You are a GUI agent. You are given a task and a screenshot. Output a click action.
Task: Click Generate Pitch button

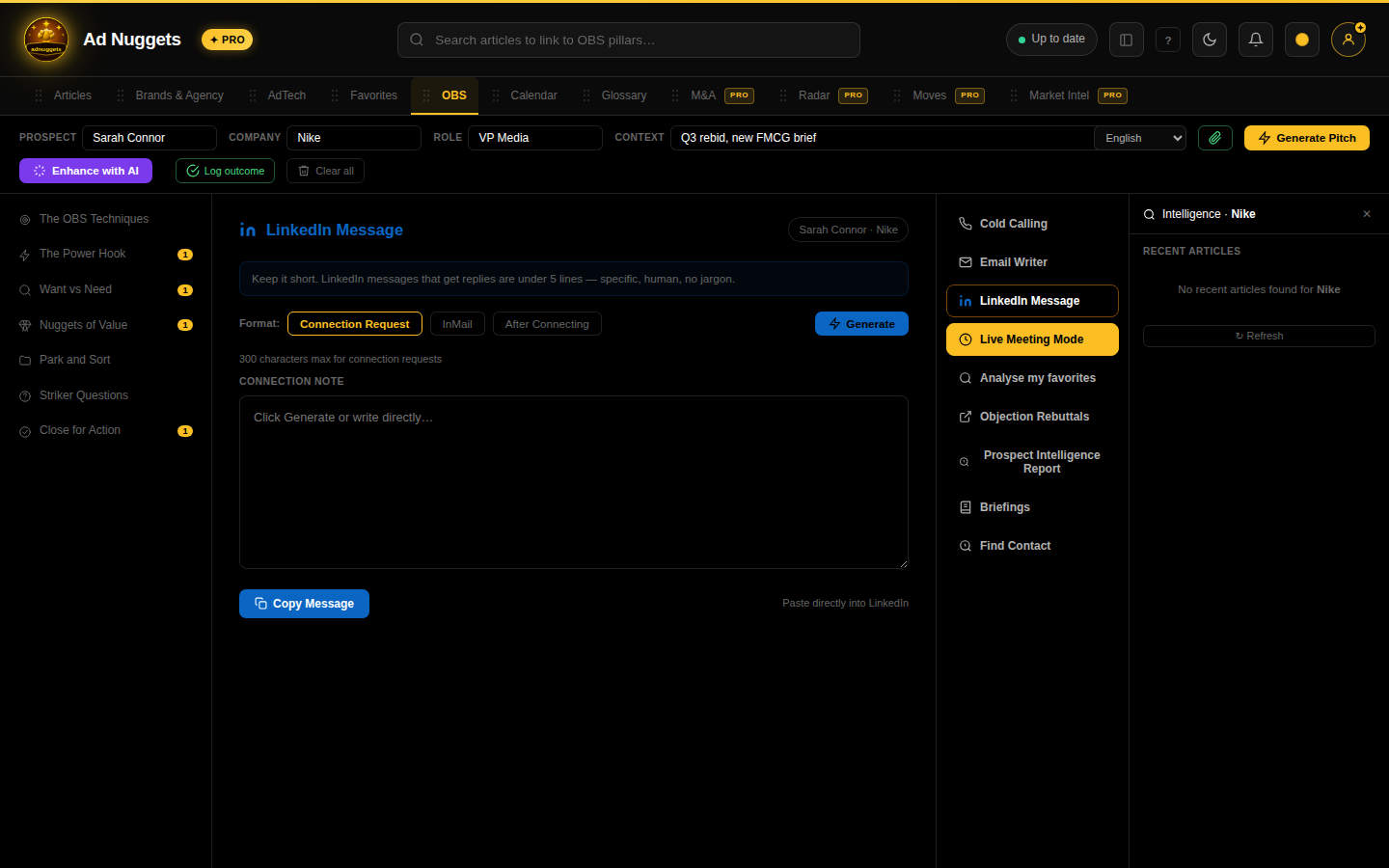tap(1307, 138)
